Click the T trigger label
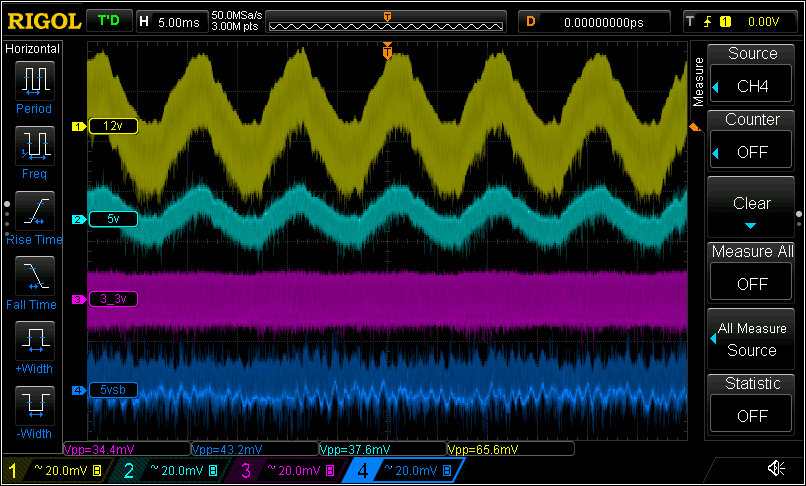Screen dimensions: 806x486 click(x=690, y=22)
